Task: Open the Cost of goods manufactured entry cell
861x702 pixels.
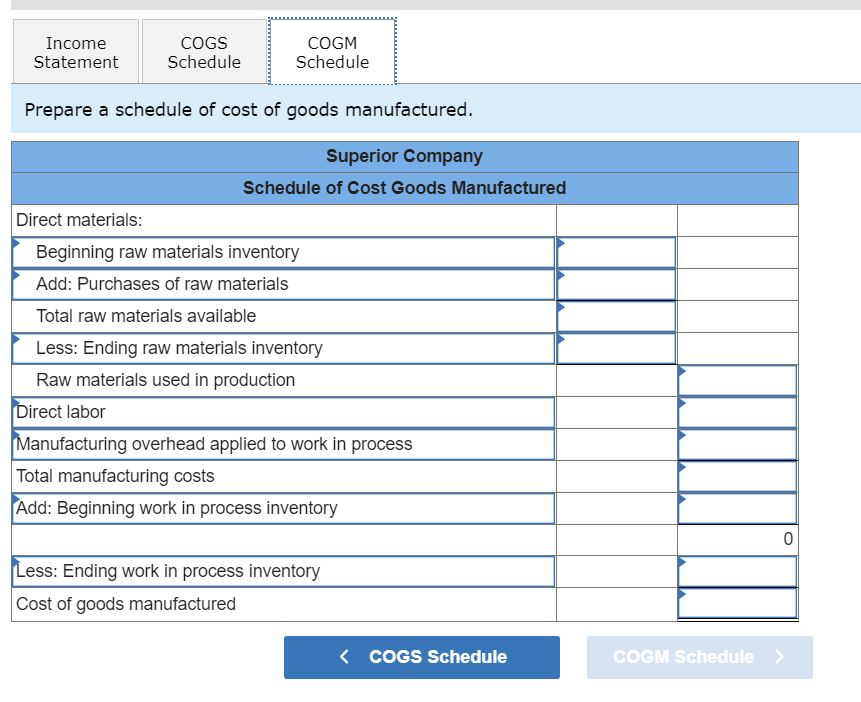Action: 737,603
